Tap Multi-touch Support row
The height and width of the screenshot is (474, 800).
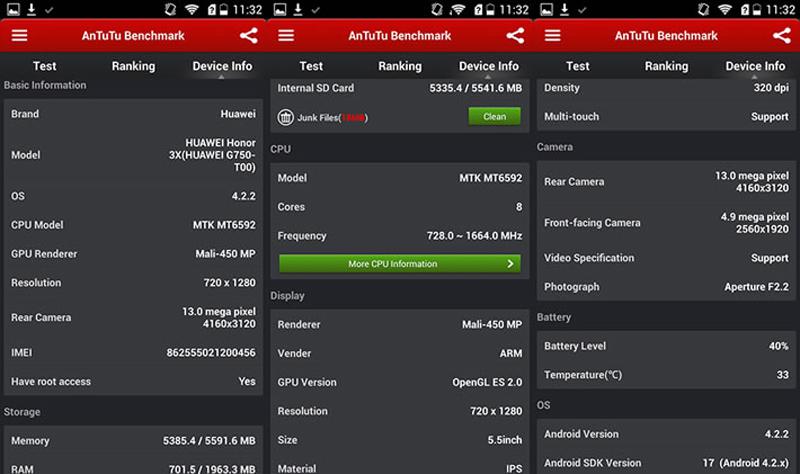[x=666, y=116]
